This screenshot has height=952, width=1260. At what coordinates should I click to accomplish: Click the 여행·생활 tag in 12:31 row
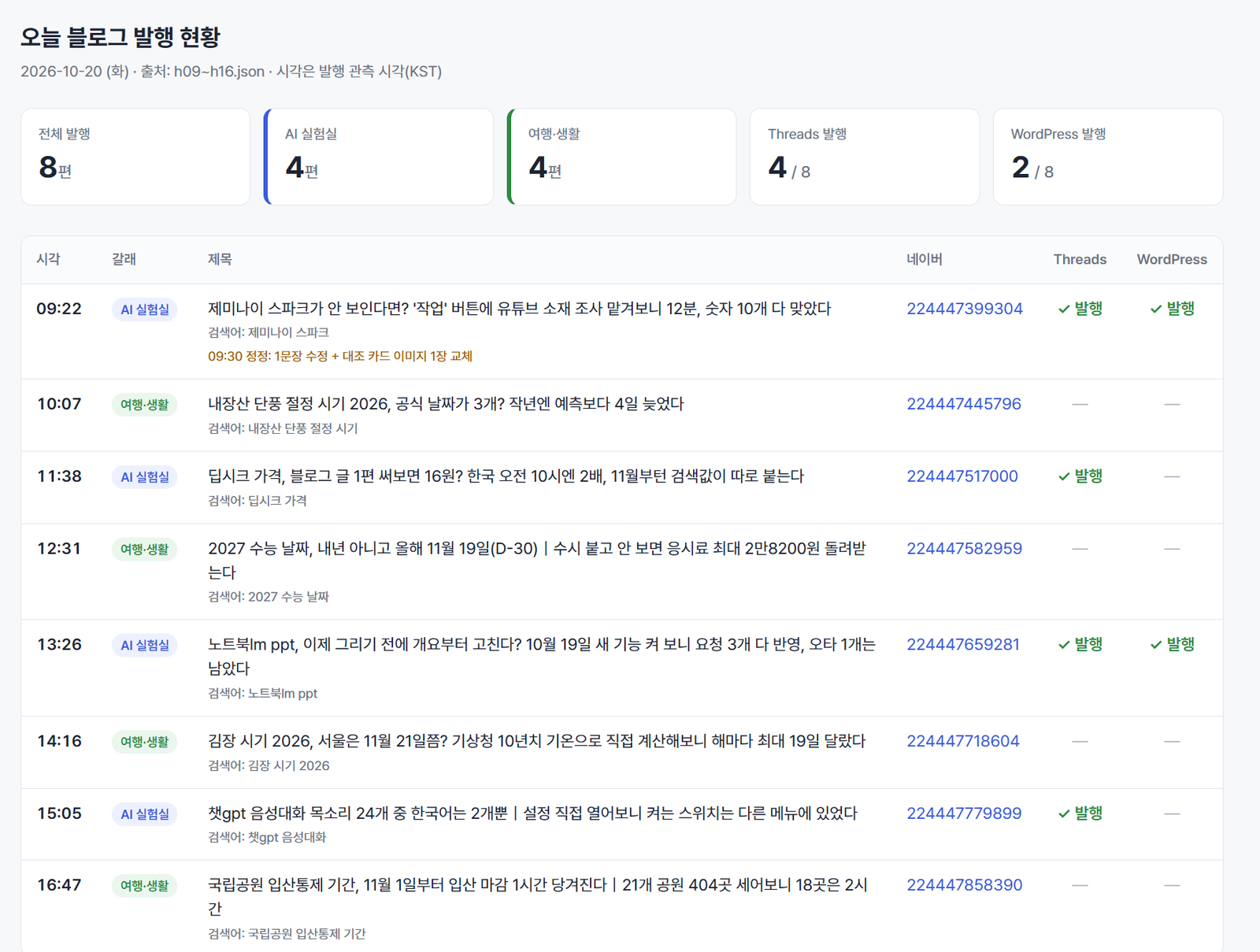[145, 550]
